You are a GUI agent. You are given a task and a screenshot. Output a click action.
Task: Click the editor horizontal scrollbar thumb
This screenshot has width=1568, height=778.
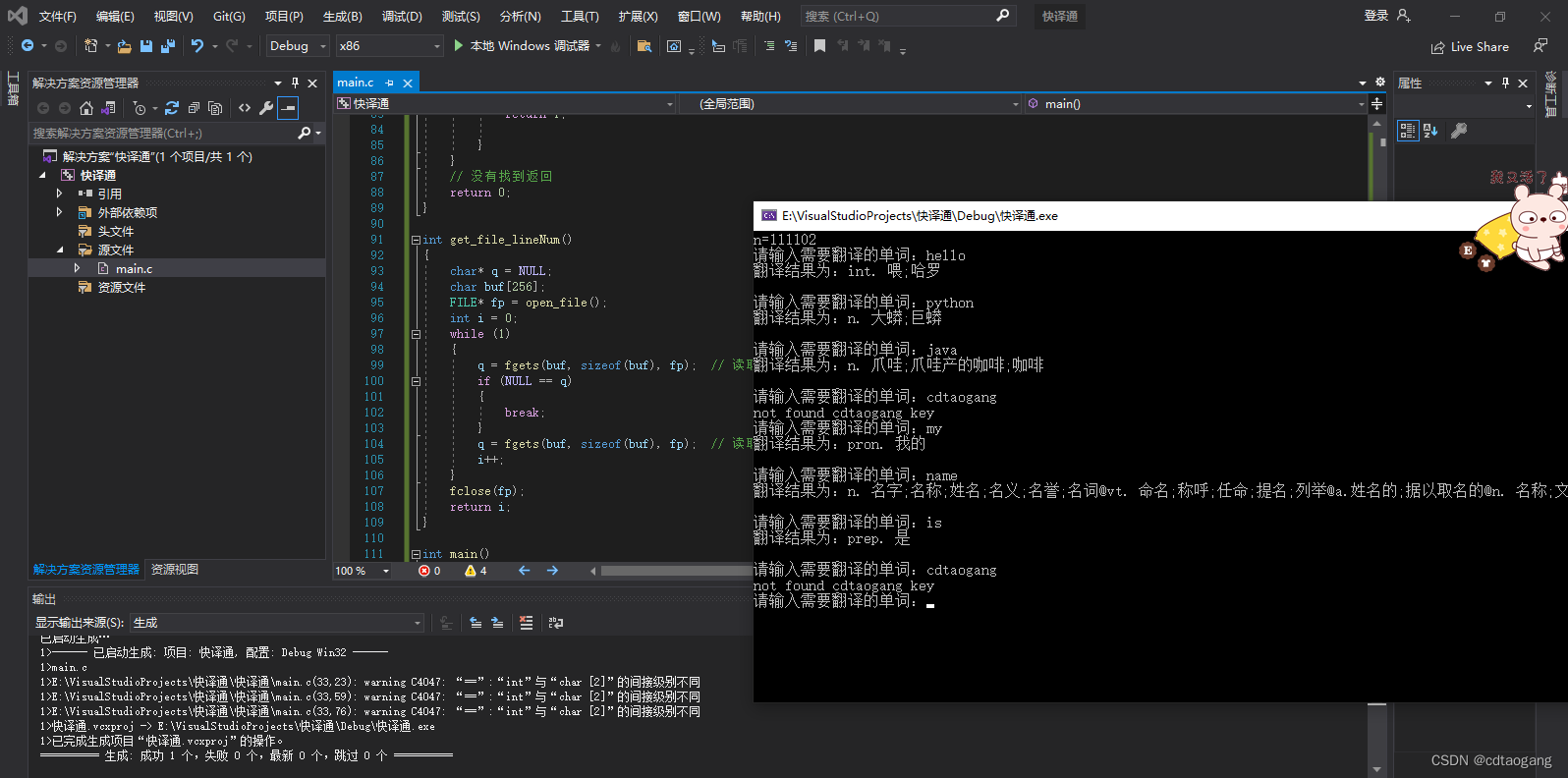click(677, 571)
